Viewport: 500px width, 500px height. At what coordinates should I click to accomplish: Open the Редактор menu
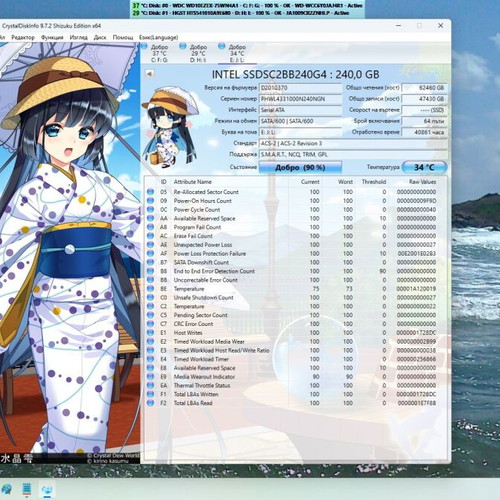(x=23, y=37)
